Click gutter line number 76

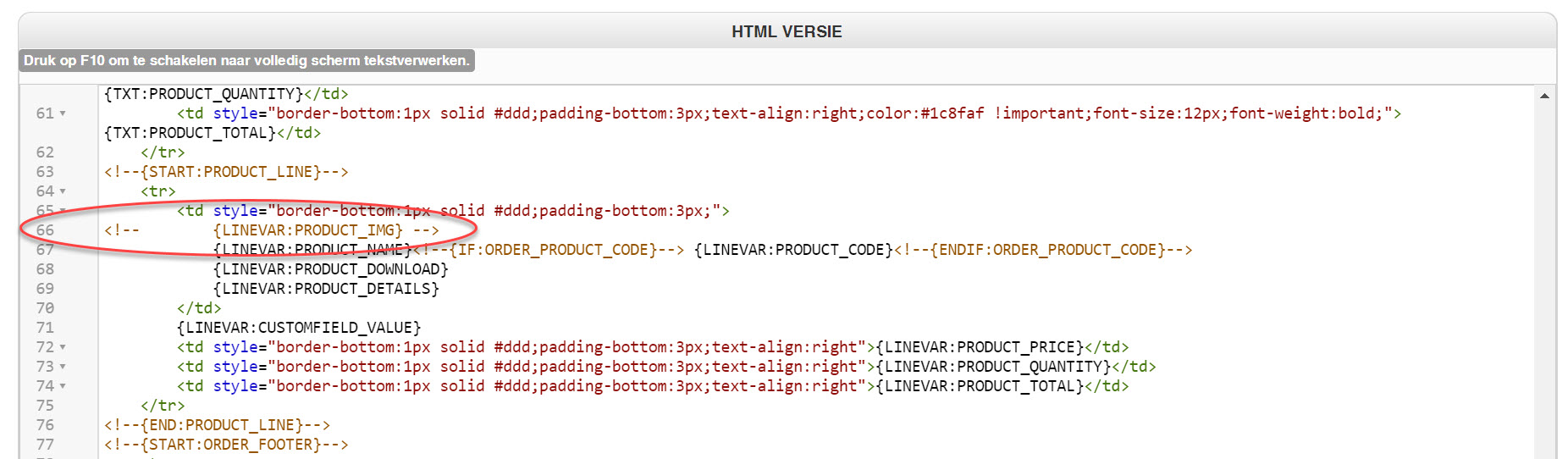[x=45, y=425]
